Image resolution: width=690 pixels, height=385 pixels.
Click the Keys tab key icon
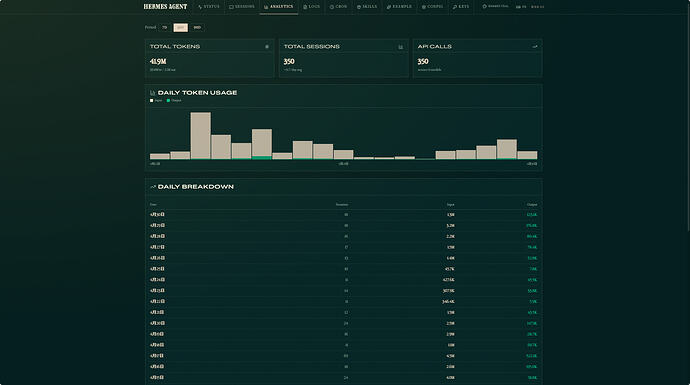[455, 7]
